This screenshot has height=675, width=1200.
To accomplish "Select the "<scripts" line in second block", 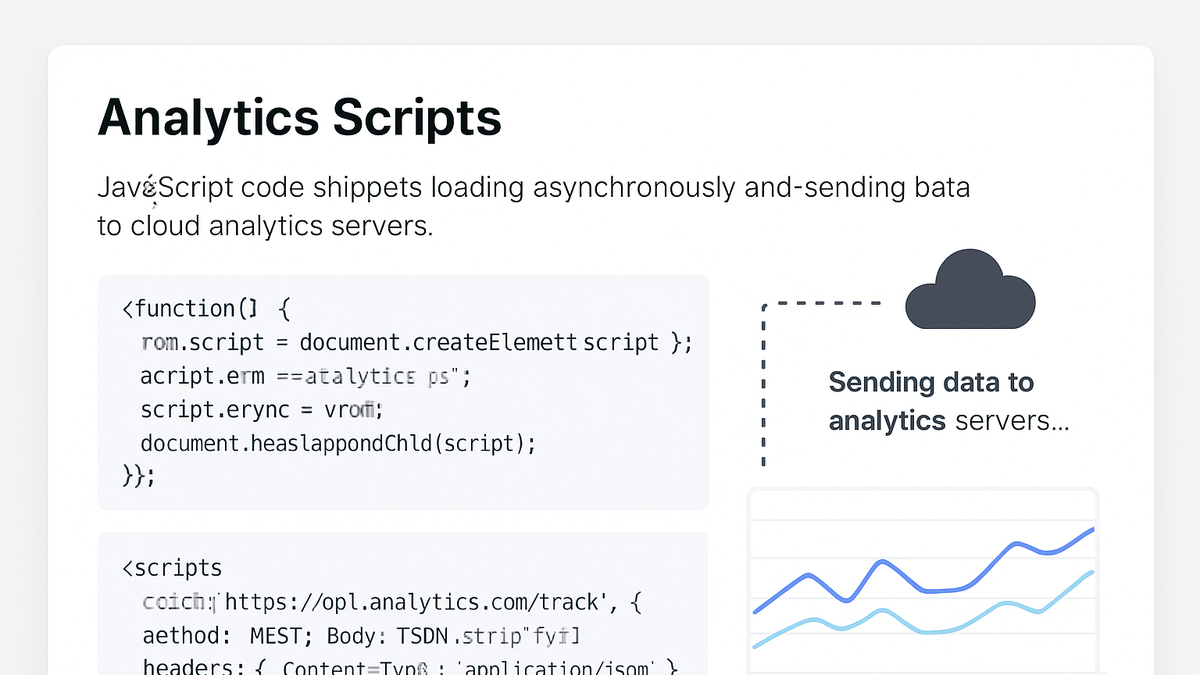I will coord(172,568).
